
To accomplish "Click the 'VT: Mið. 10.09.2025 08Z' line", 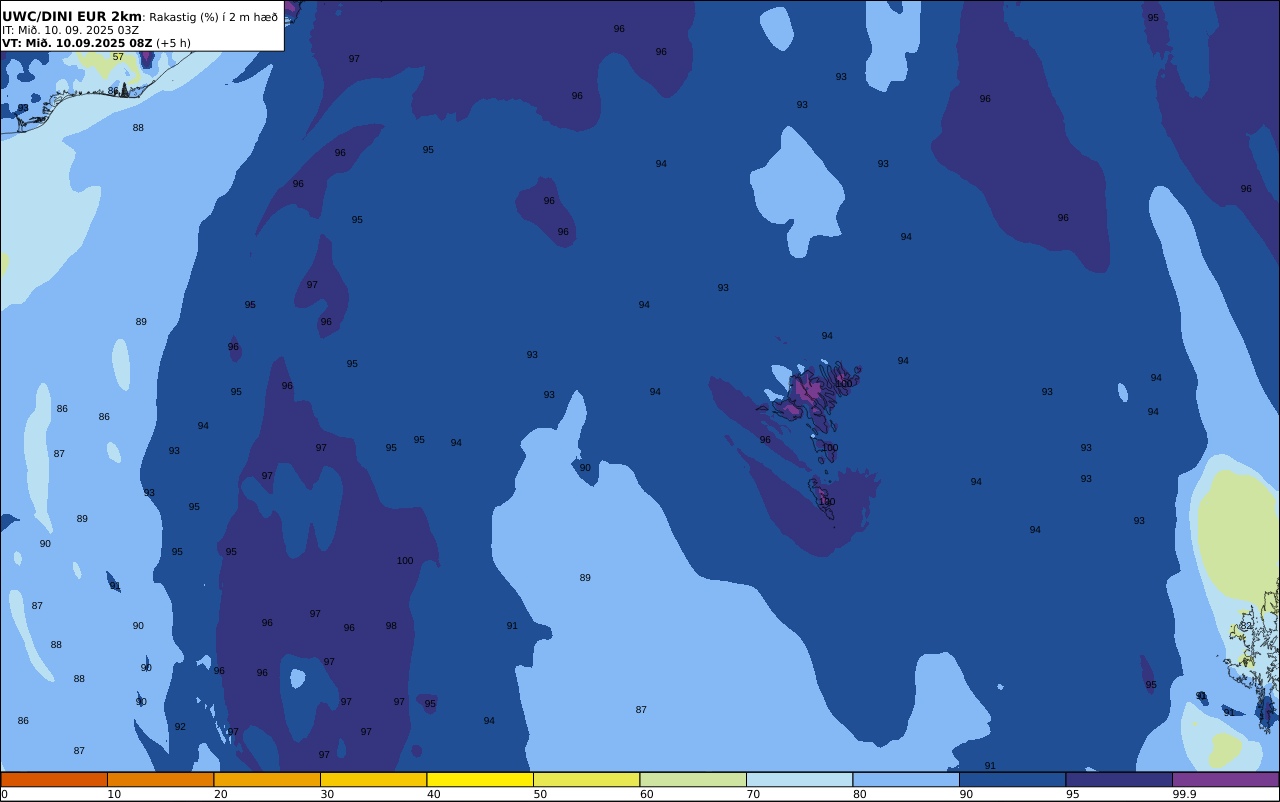I will (x=77, y=43).
